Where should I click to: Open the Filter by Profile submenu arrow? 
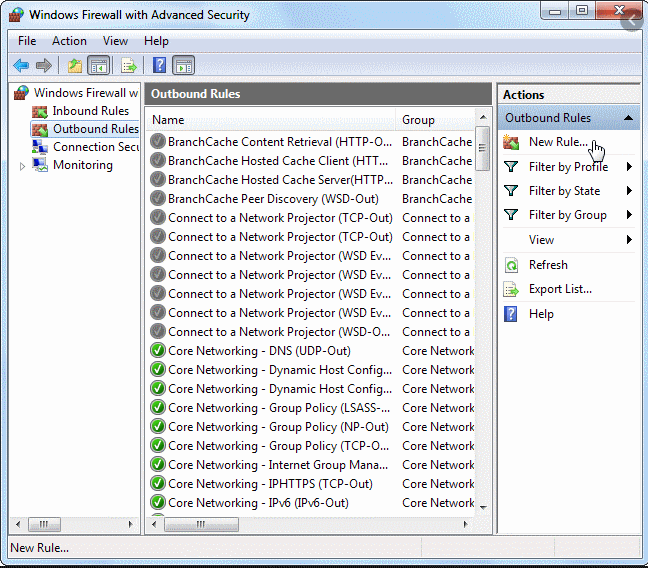(629, 167)
